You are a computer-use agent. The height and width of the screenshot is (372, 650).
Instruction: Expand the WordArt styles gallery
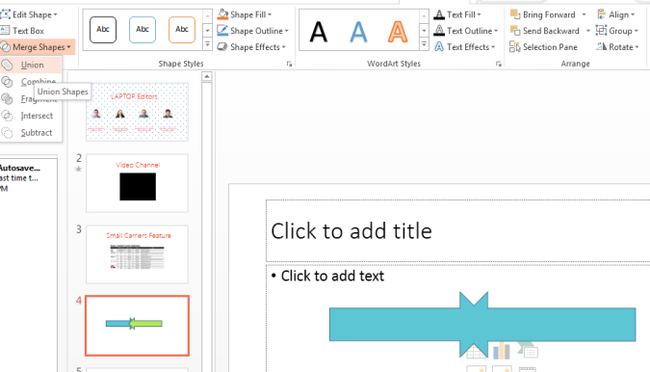click(x=424, y=44)
